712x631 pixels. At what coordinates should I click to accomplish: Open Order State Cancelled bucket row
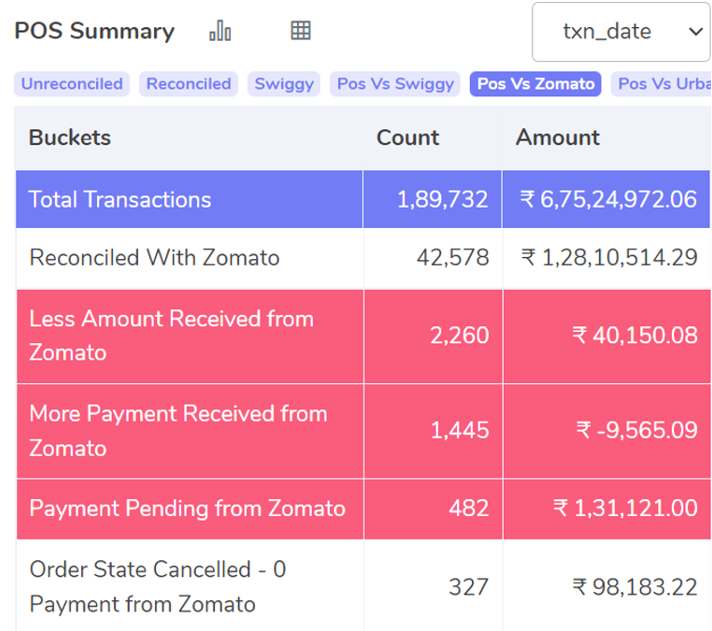click(x=363, y=586)
